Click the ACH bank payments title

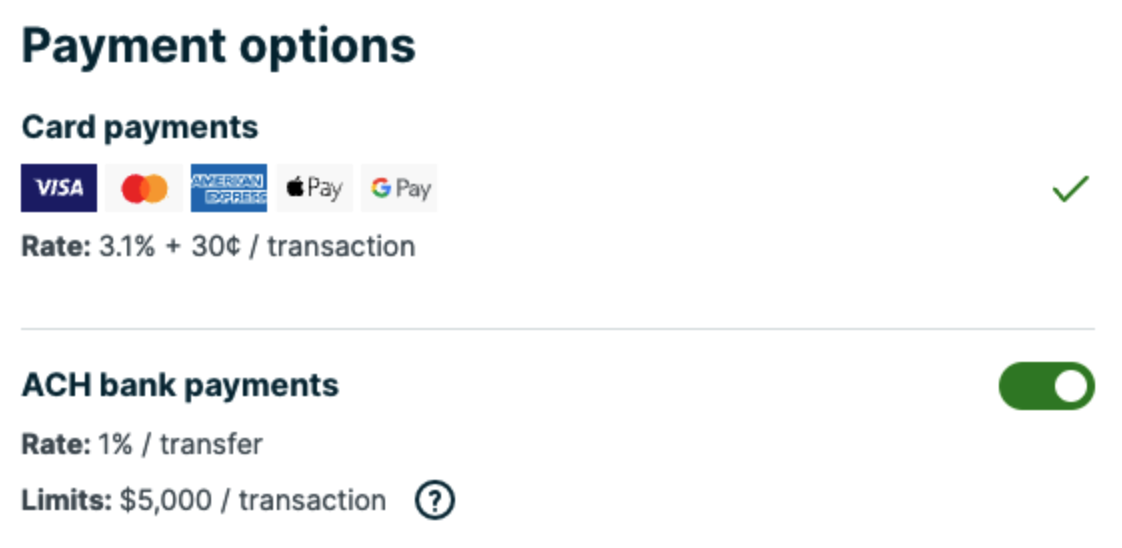tap(180, 385)
